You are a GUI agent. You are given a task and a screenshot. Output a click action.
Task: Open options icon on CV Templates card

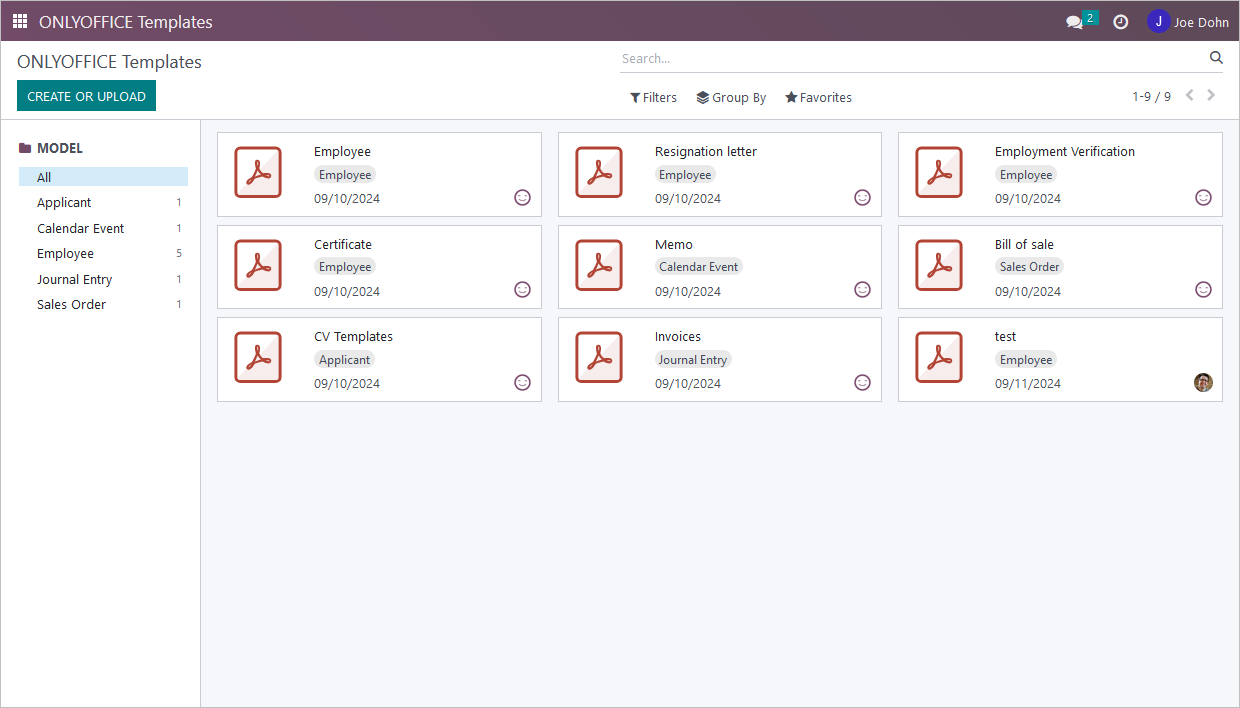(x=522, y=381)
